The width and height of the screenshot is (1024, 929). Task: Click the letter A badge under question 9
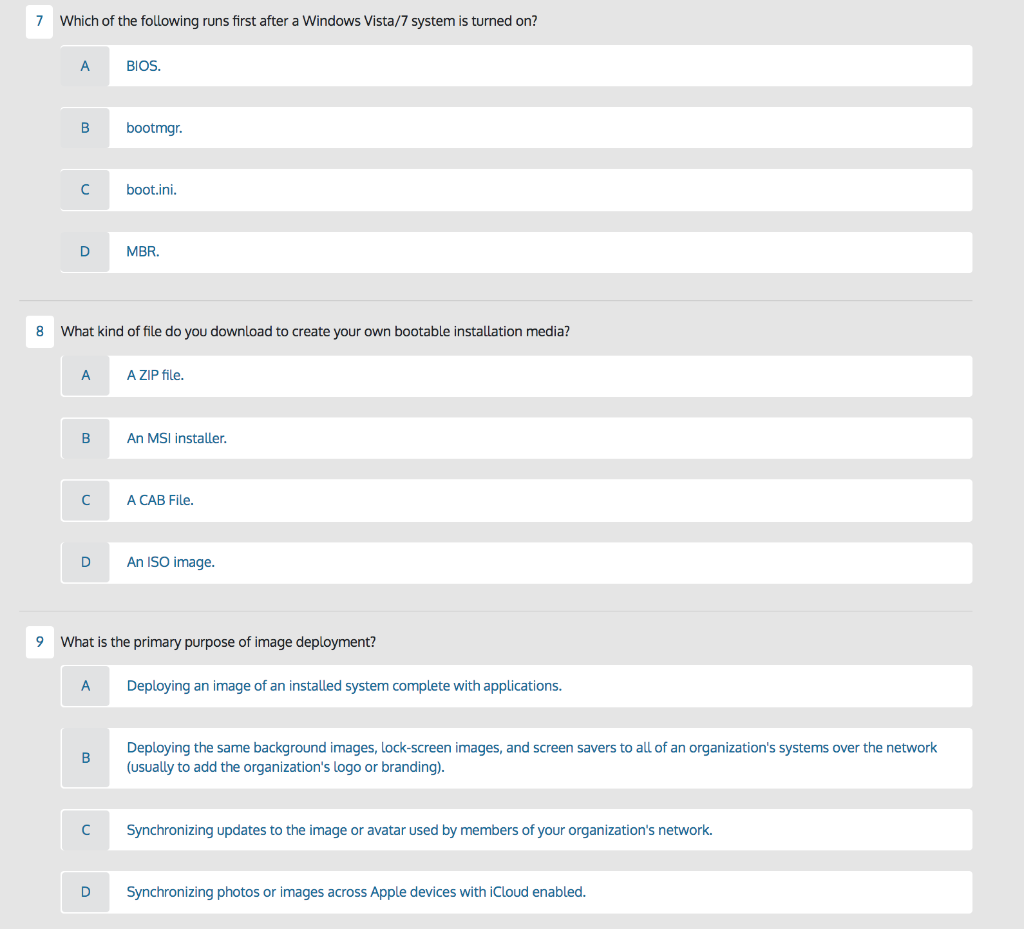click(85, 686)
